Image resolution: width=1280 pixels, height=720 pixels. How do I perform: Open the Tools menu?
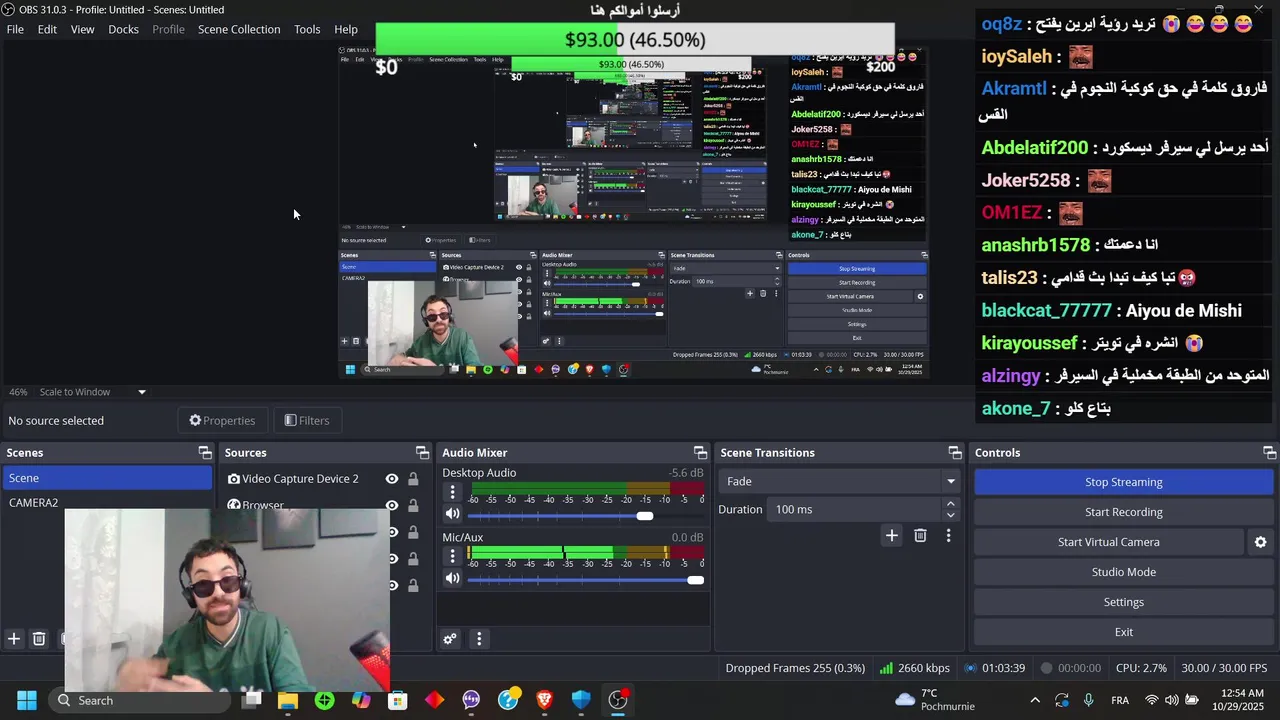click(307, 29)
